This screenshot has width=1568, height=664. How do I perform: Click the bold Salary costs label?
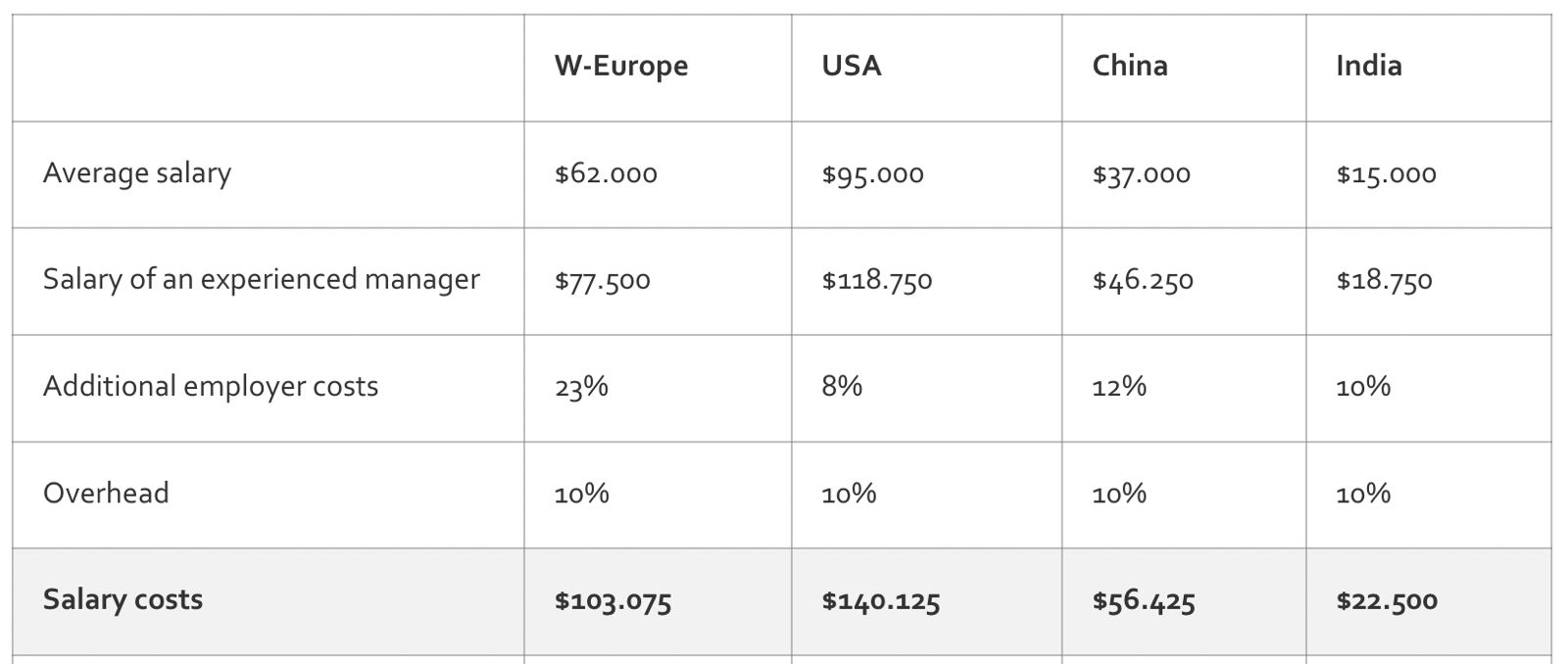pos(122,599)
